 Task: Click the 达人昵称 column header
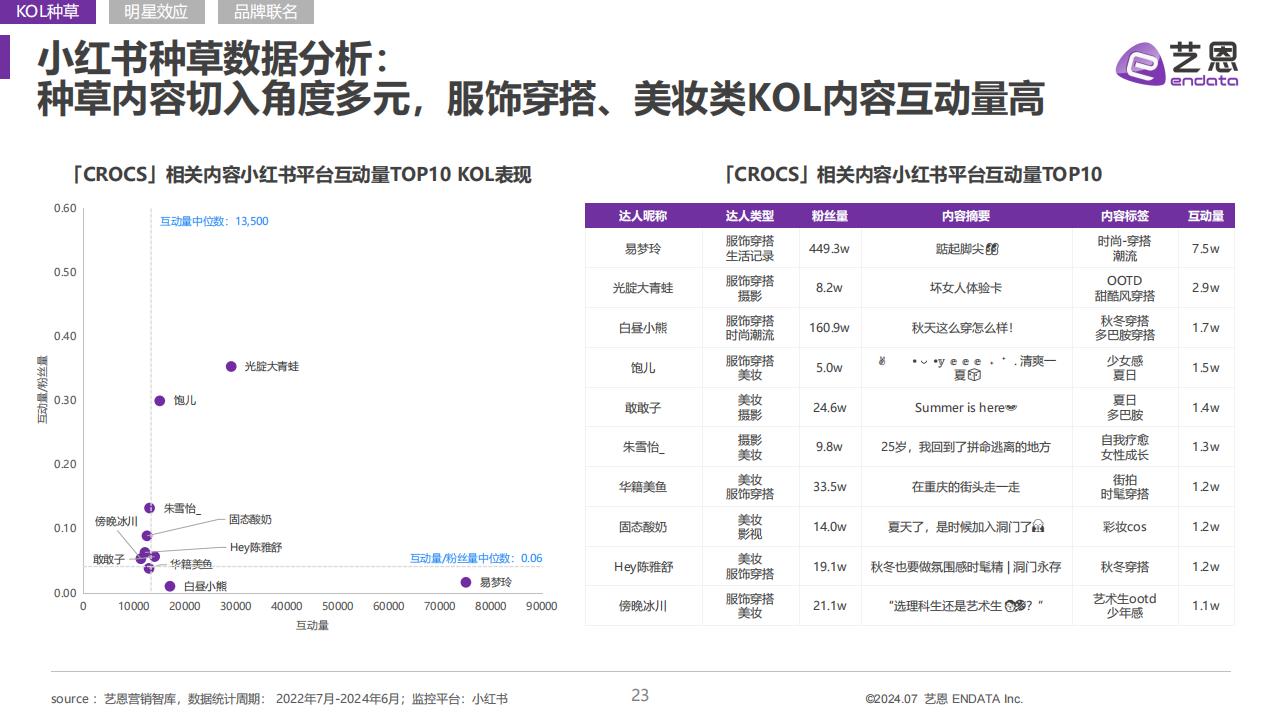pos(643,216)
